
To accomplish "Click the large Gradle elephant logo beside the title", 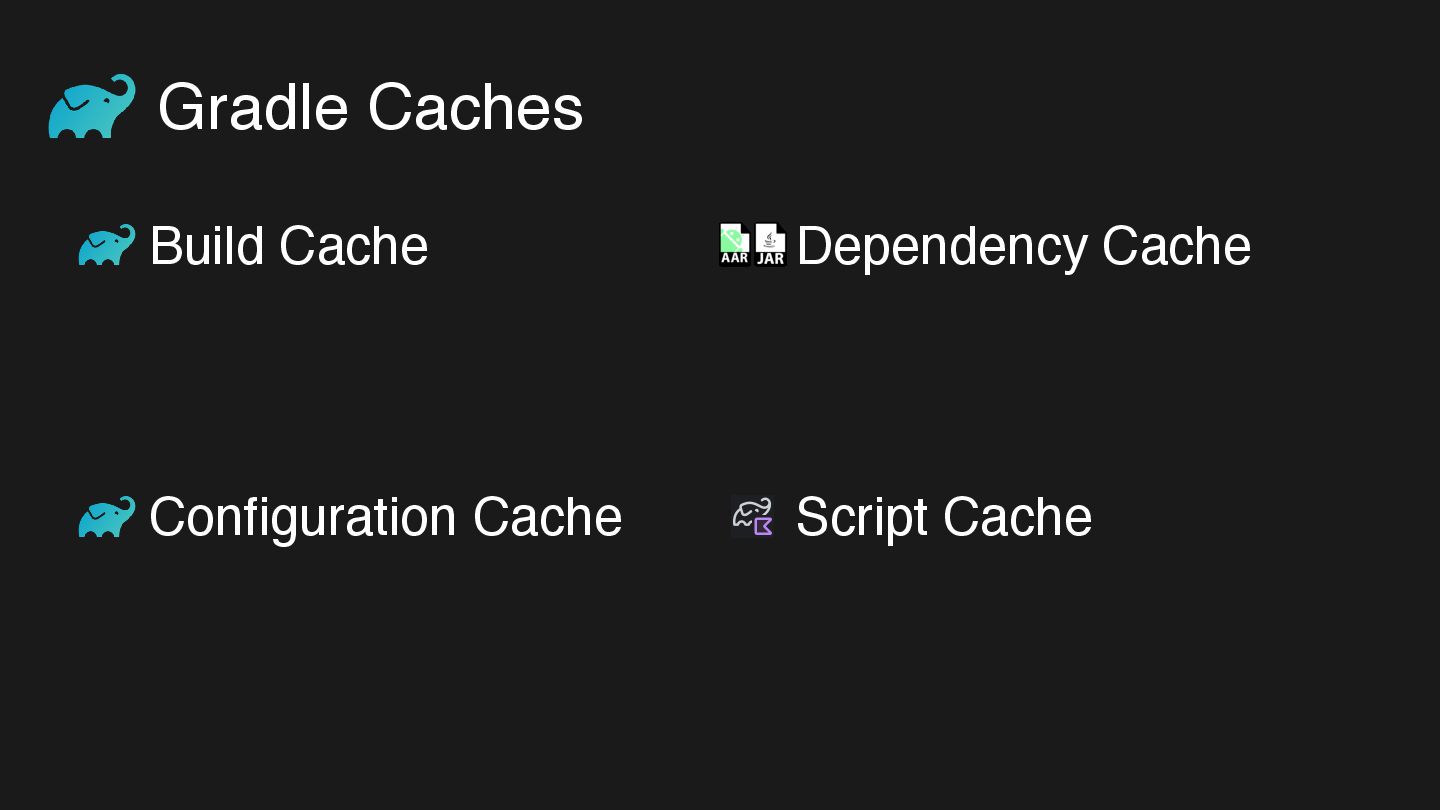I will (x=92, y=106).
